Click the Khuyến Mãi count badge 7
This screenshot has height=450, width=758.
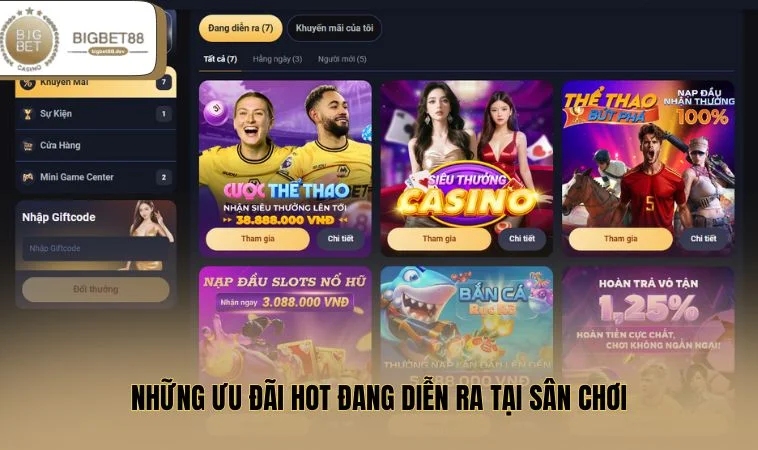[x=163, y=82]
